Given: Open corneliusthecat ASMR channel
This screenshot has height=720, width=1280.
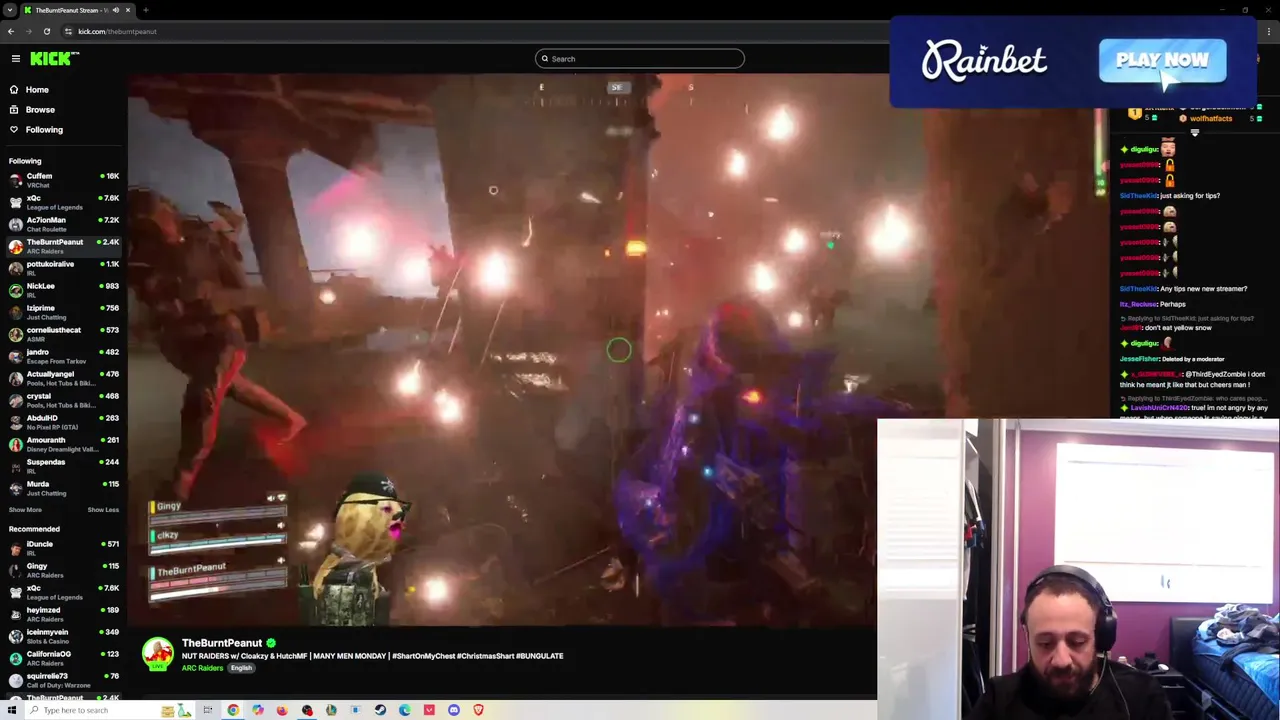Looking at the screenshot, I should tap(64, 334).
